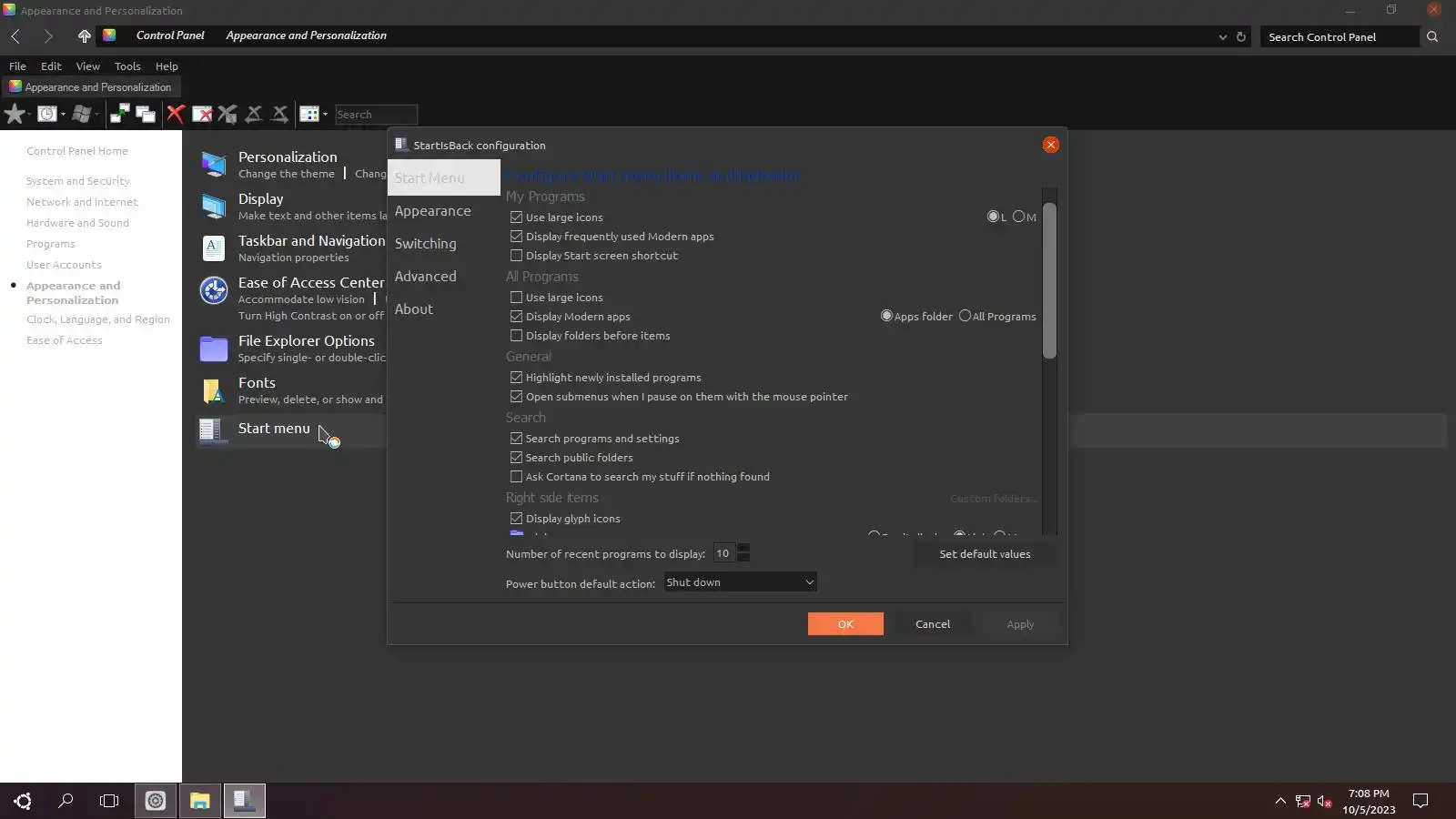Open the taskbar Start button
1456x819 pixels.
pyautogui.click(x=23, y=801)
